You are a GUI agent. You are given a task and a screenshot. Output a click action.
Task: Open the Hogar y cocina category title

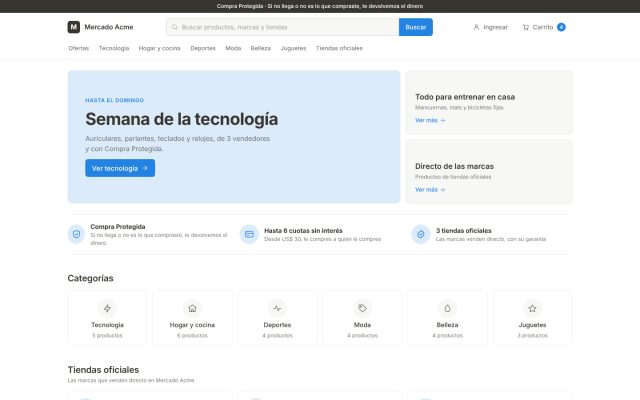pyautogui.click(x=192, y=325)
